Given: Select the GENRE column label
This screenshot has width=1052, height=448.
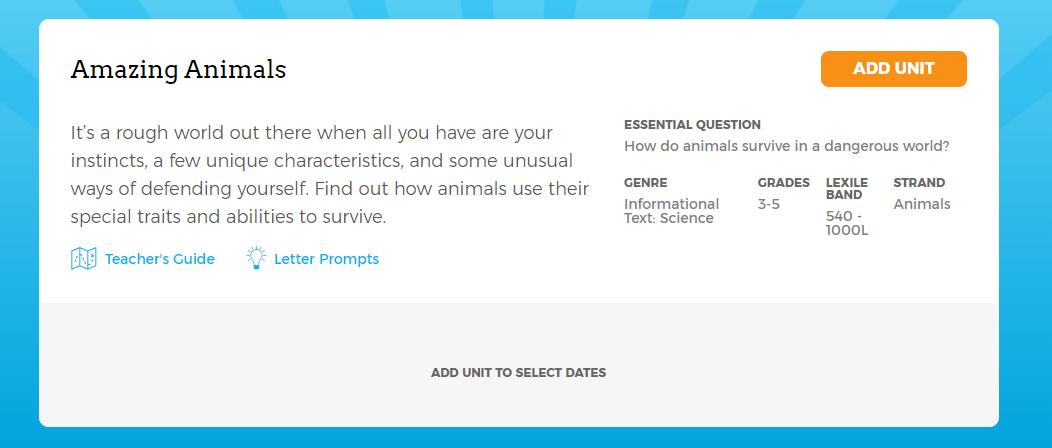Looking at the screenshot, I should [645, 182].
